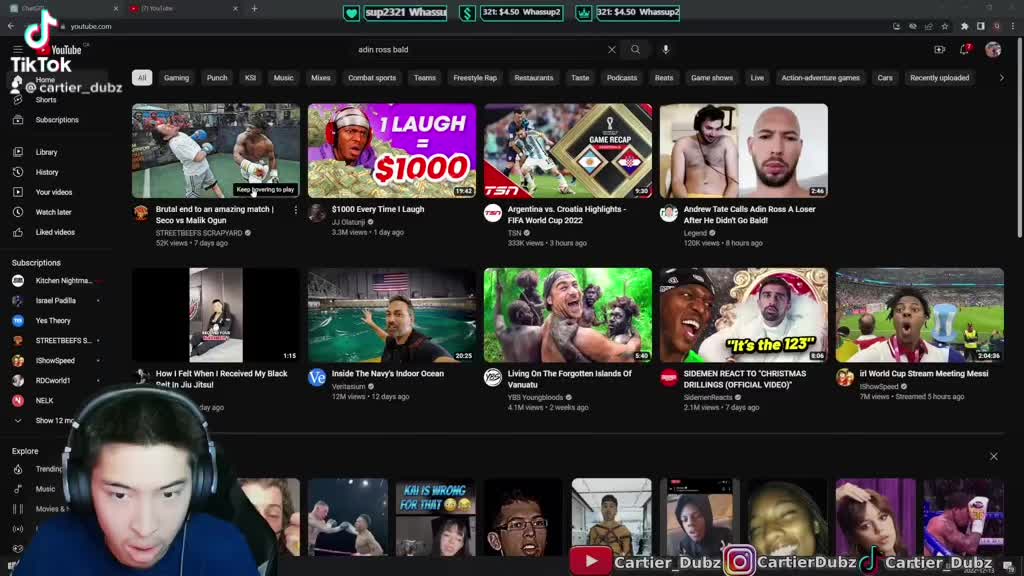The width and height of the screenshot is (1024, 576).
Task: Select the KSI filter chip
Action: coord(250,78)
